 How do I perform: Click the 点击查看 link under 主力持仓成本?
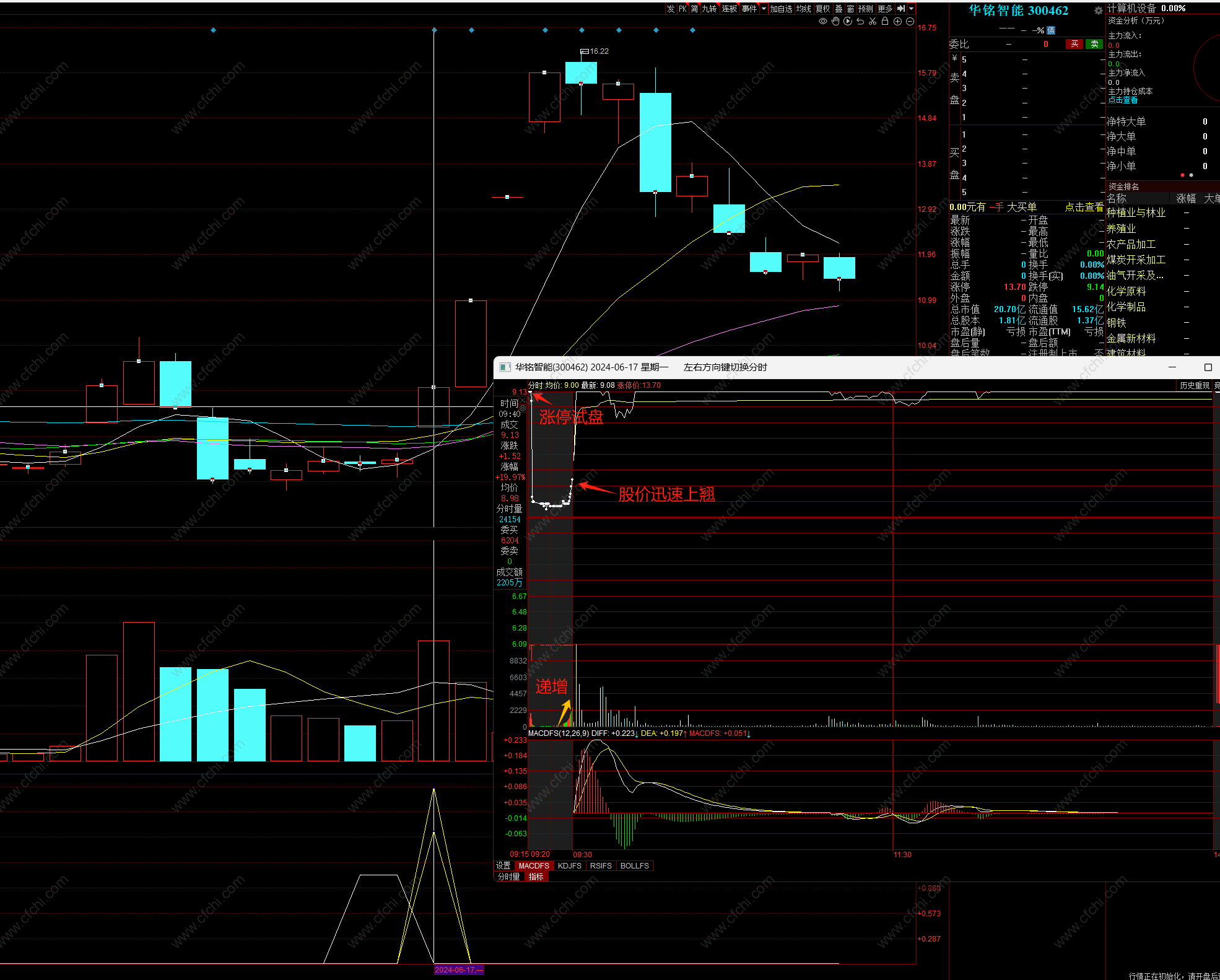[1122, 100]
